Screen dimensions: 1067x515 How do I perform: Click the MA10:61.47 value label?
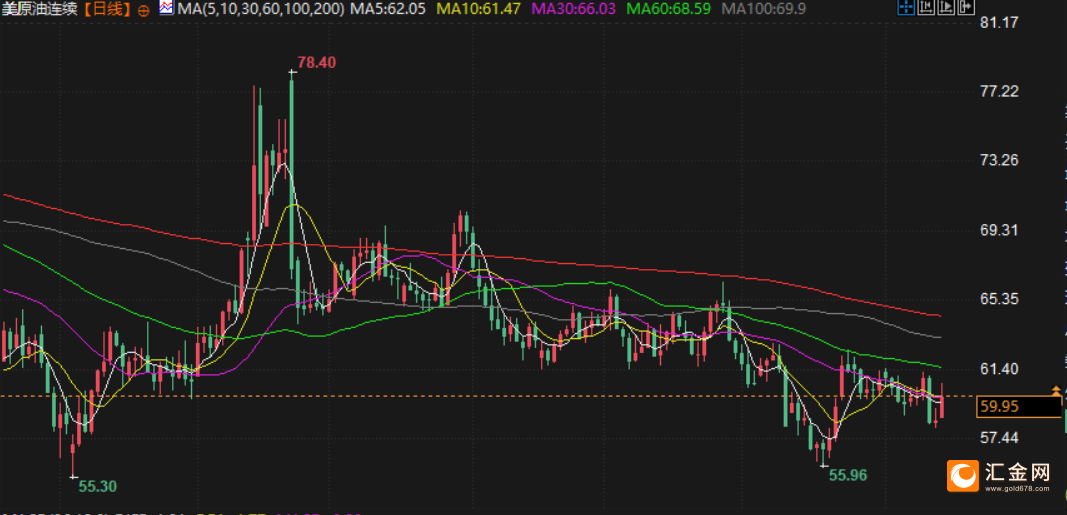[478, 10]
